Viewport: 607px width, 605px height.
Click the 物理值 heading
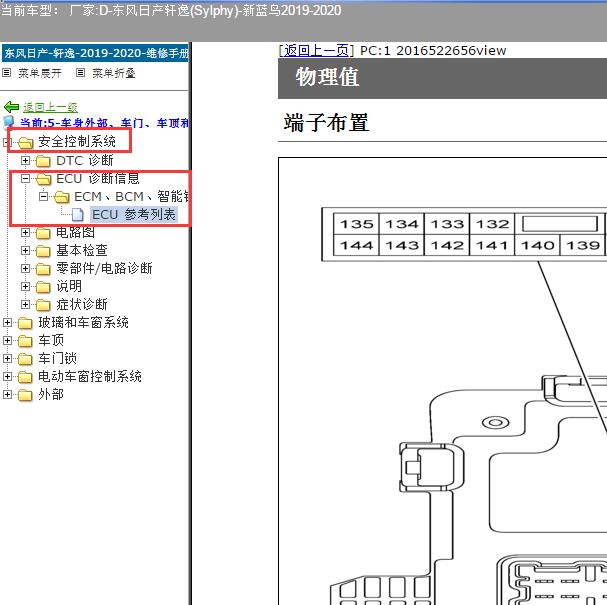point(328,76)
